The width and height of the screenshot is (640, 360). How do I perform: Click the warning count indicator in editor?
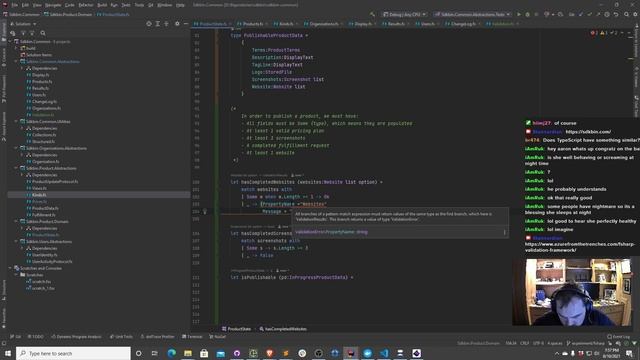pyautogui.click(x=604, y=33)
